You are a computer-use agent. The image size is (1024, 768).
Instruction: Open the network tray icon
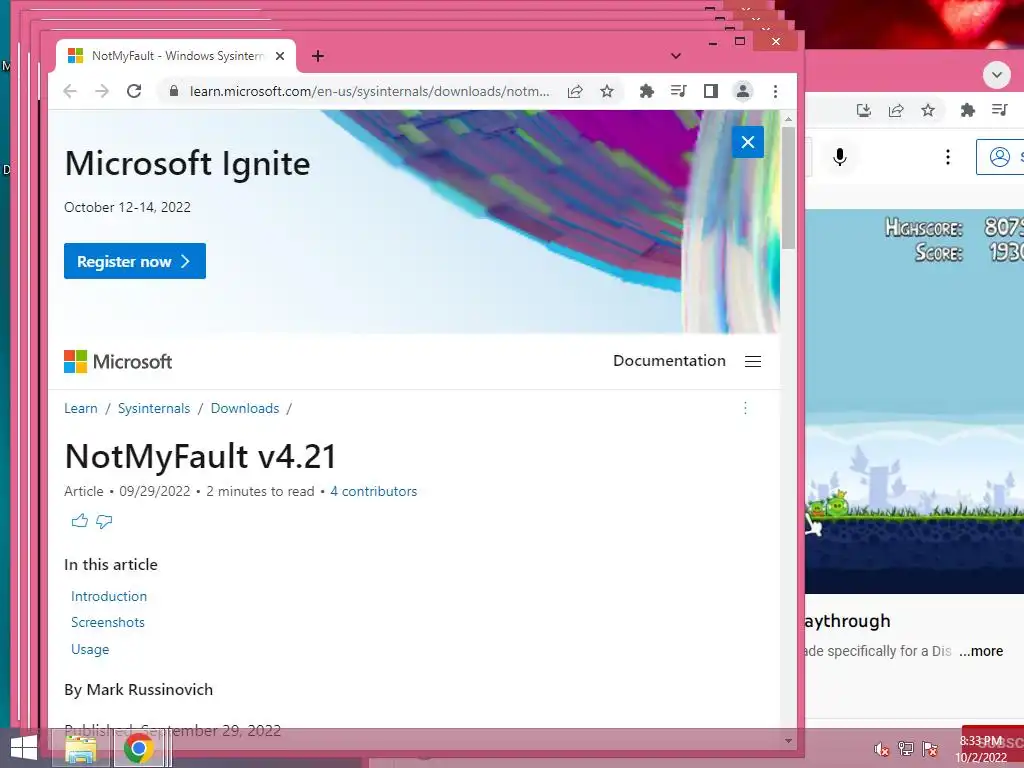click(906, 749)
